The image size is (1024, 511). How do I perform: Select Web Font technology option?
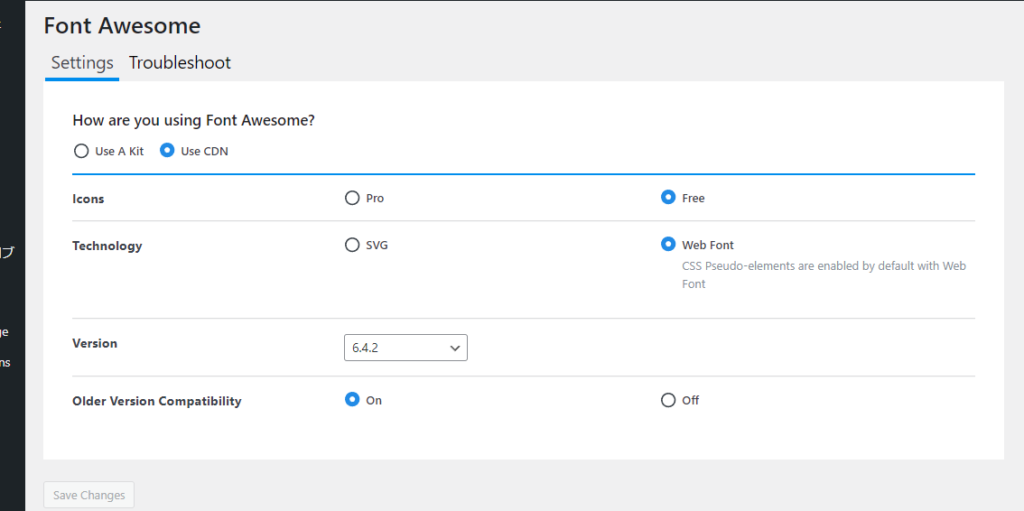(668, 244)
